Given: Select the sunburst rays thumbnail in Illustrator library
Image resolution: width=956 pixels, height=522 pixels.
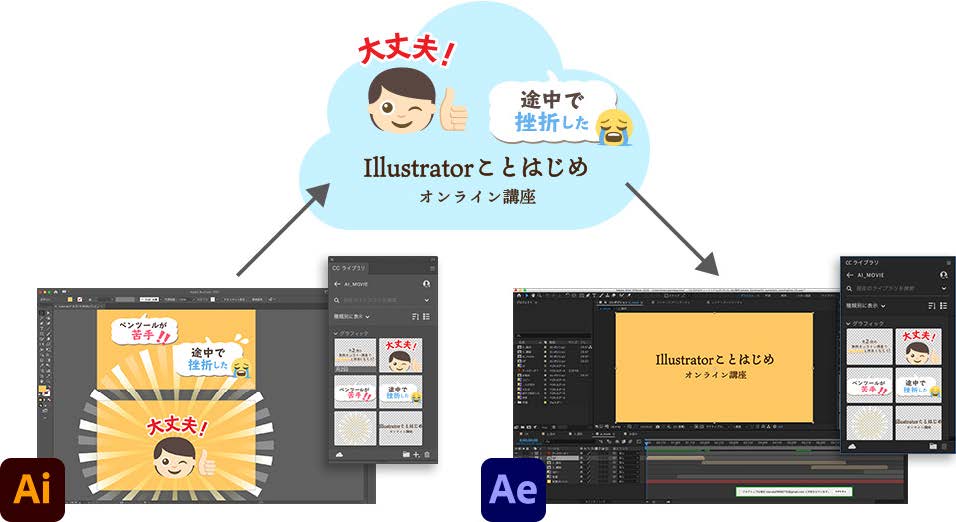Looking at the screenshot, I should point(355,427).
